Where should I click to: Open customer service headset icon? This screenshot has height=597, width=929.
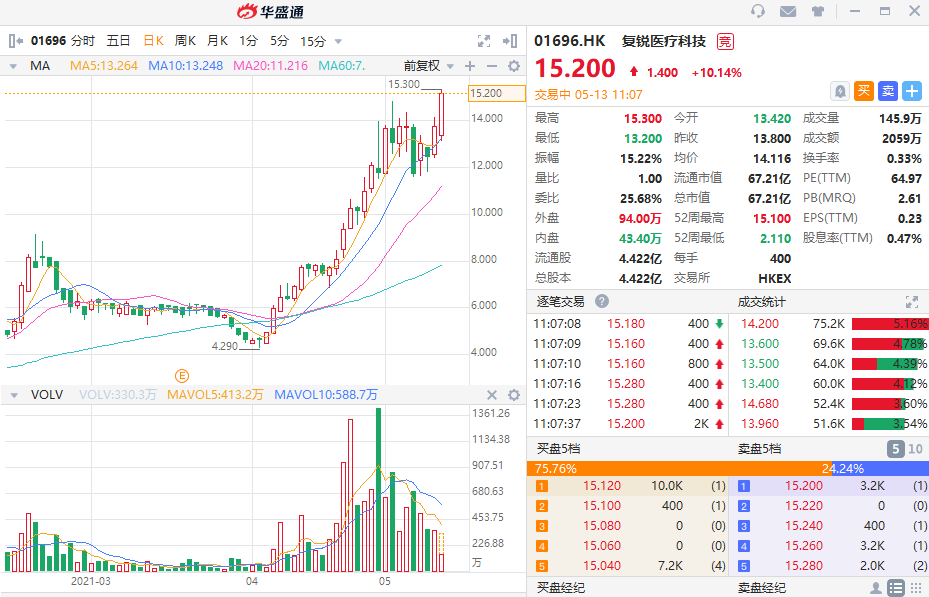click(x=758, y=11)
